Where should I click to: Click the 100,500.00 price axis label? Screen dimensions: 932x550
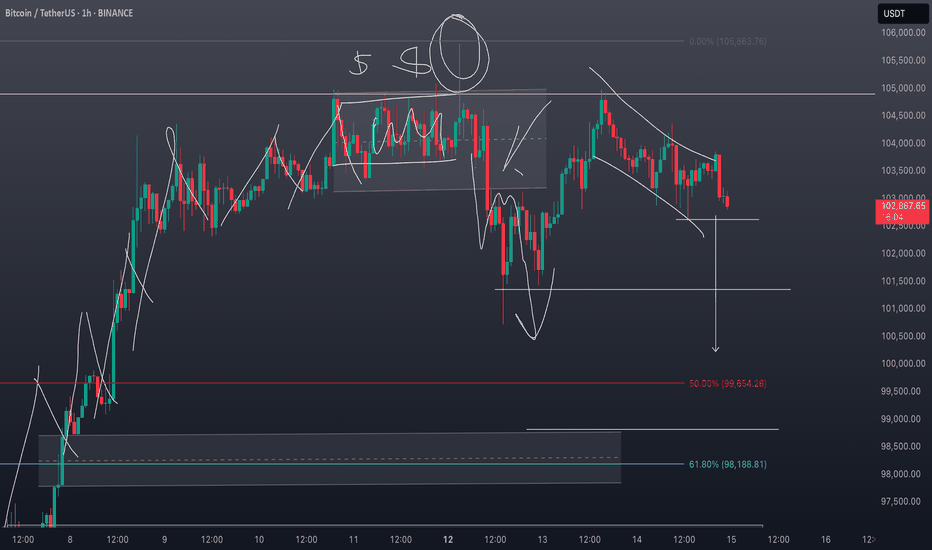pyautogui.click(x=903, y=336)
